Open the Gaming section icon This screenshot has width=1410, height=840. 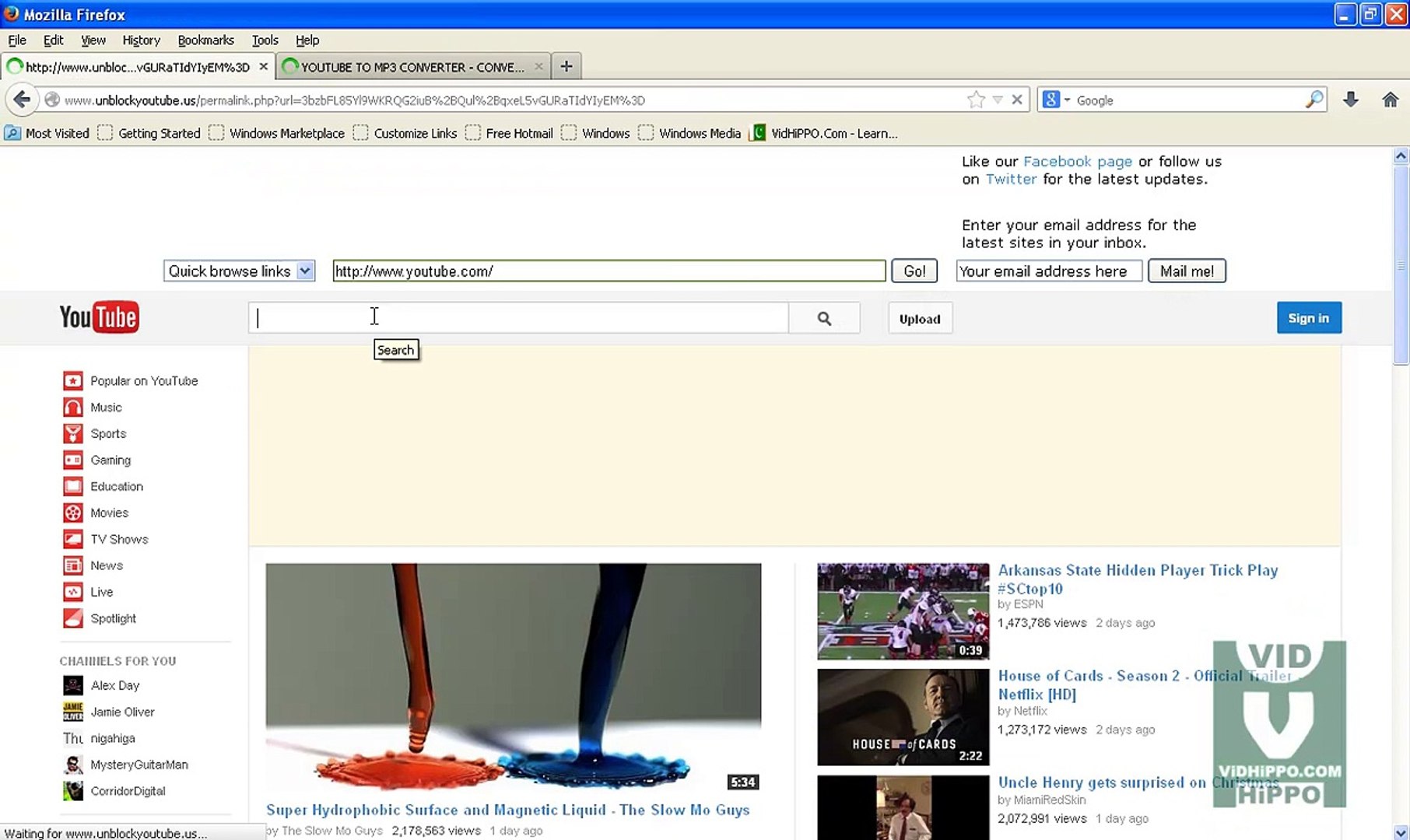click(x=72, y=460)
